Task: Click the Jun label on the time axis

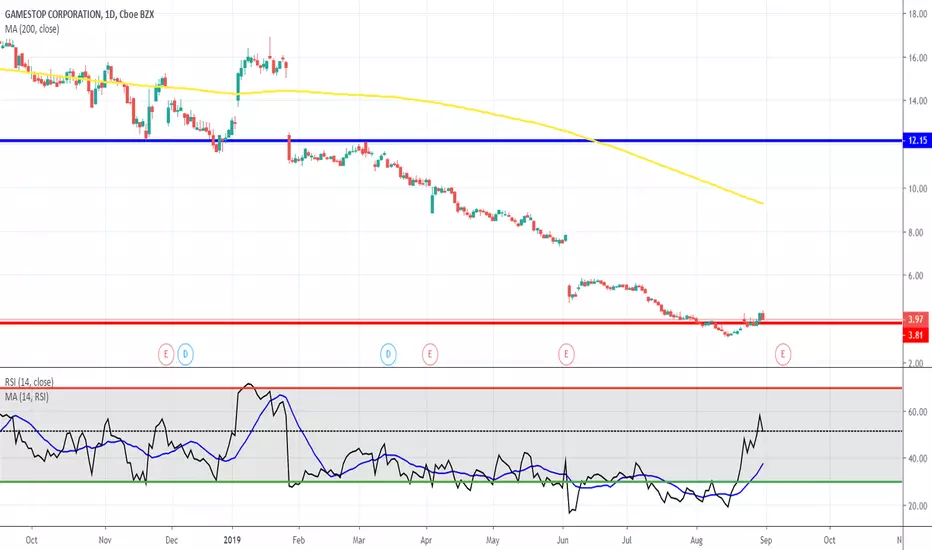Action: click(562, 540)
